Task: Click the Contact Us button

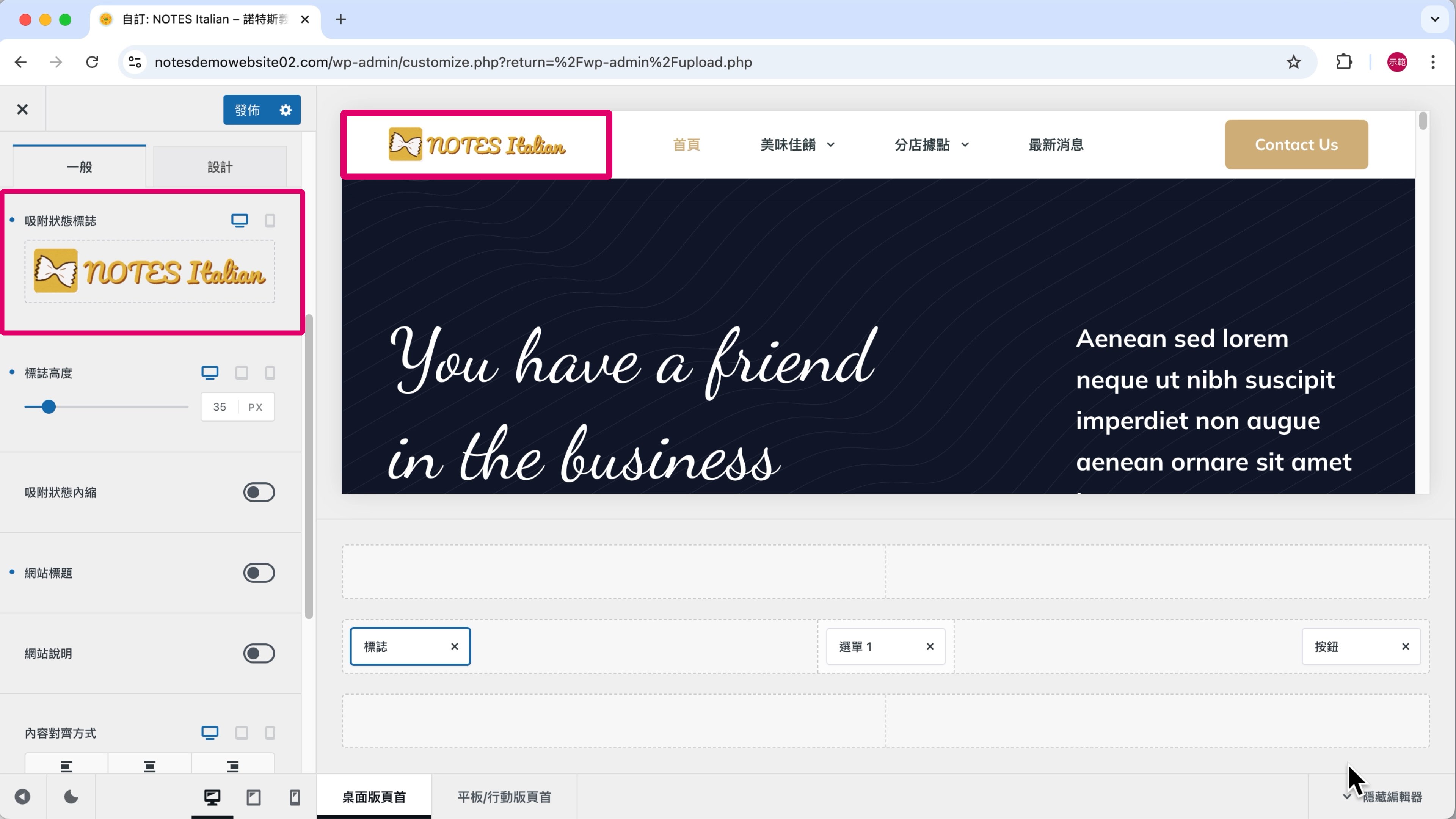Action: [x=1296, y=145]
